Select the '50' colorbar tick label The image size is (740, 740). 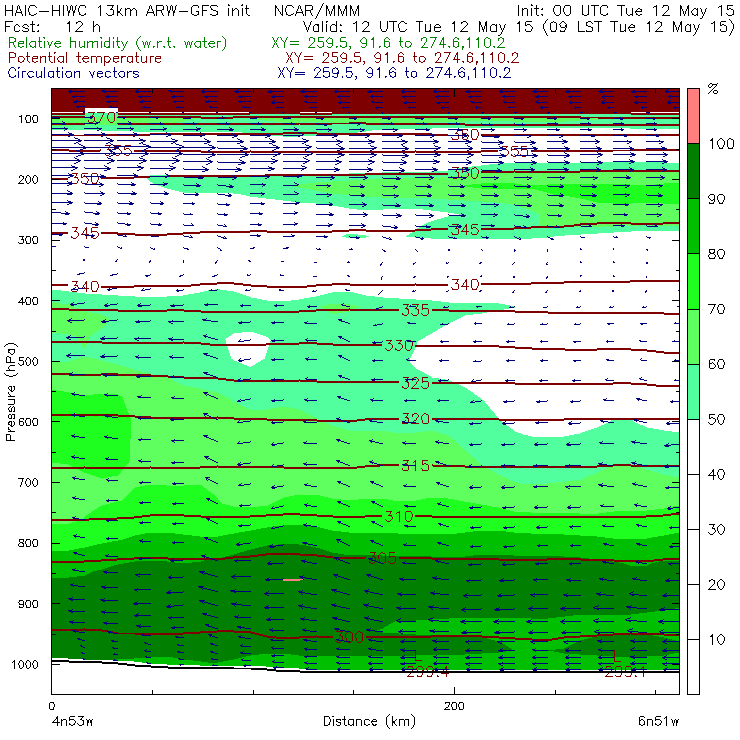(x=716, y=420)
